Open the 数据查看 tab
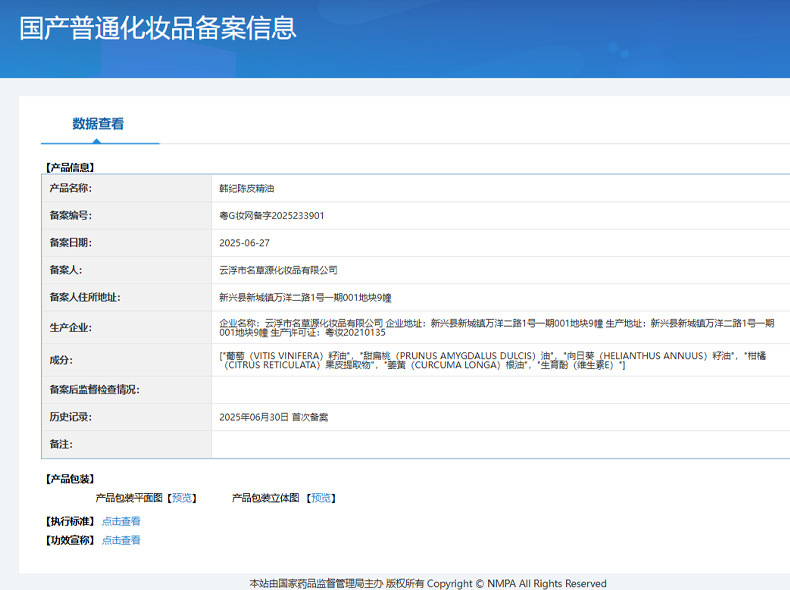 tap(98, 124)
